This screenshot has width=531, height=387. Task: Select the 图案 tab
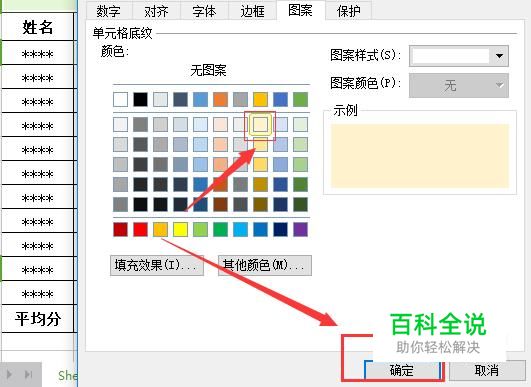point(300,10)
